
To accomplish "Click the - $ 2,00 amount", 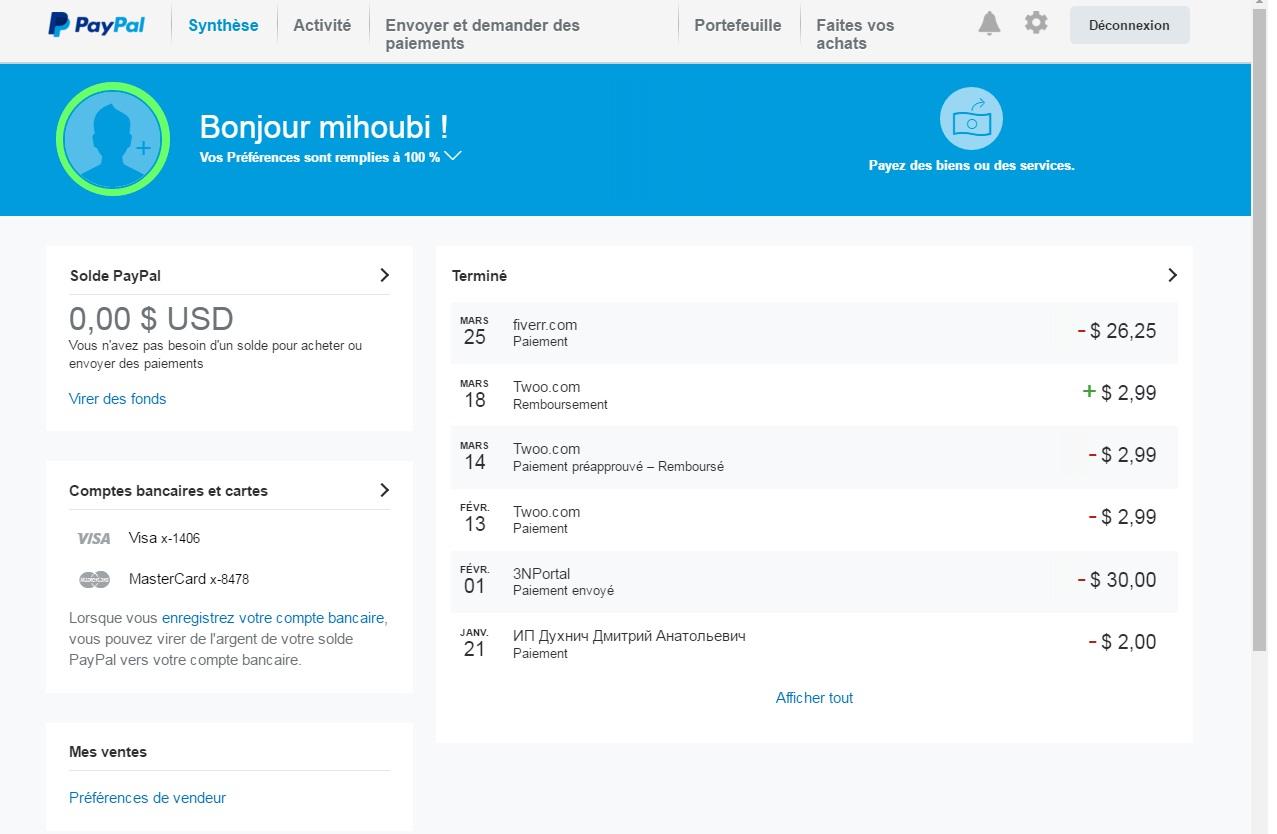I will [x=1122, y=642].
